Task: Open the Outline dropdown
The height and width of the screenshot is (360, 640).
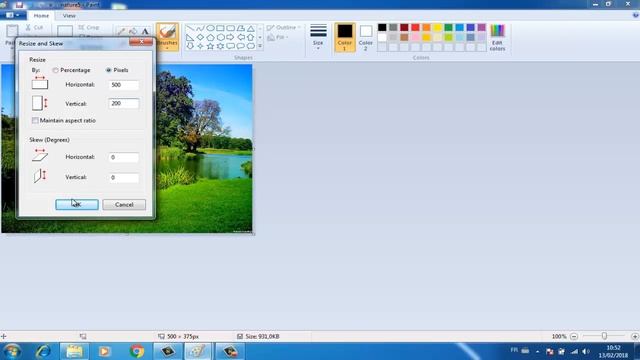Action: (x=284, y=27)
